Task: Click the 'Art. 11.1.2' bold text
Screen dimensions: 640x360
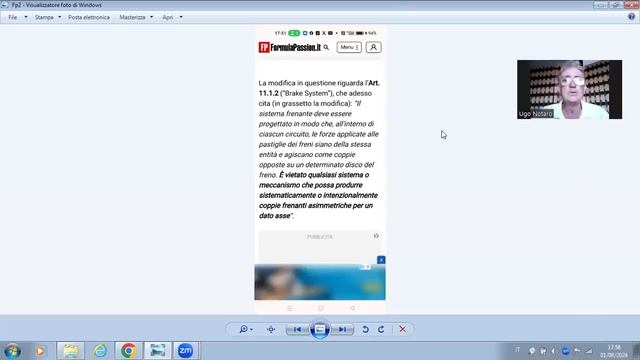Action: tap(319, 88)
